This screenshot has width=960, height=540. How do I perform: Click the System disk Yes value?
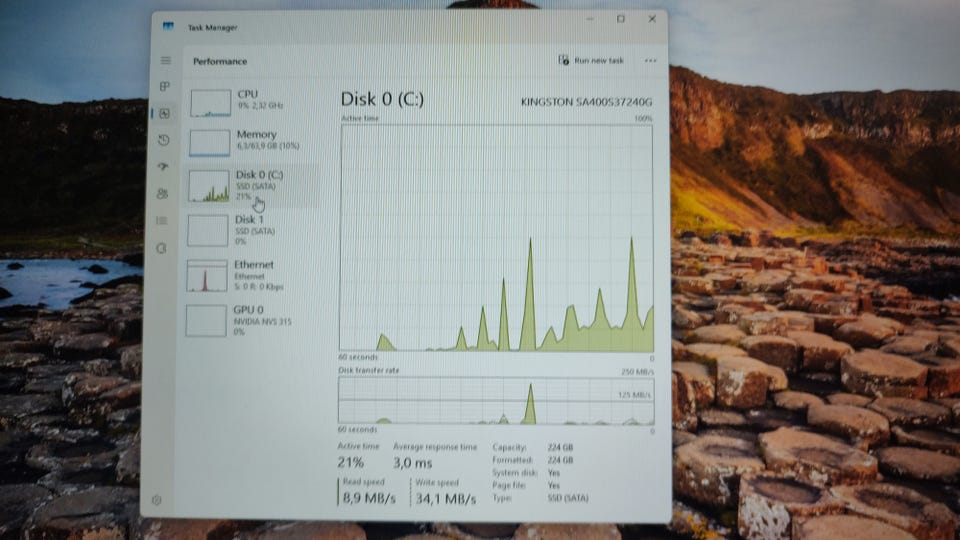tap(553, 473)
